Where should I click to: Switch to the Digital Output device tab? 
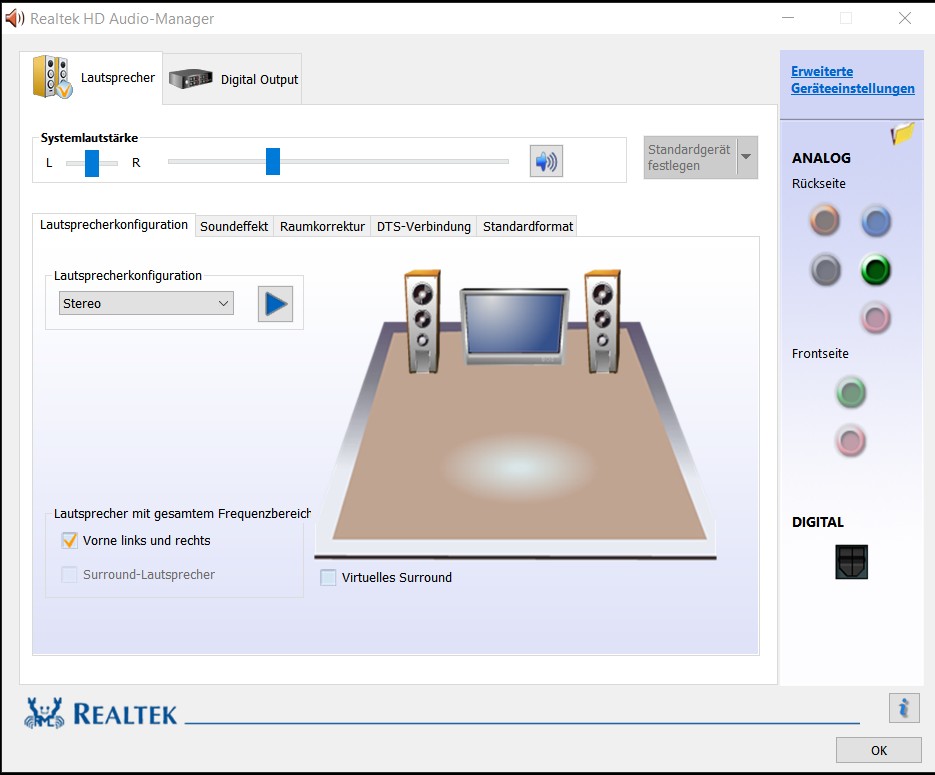point(232,79)
